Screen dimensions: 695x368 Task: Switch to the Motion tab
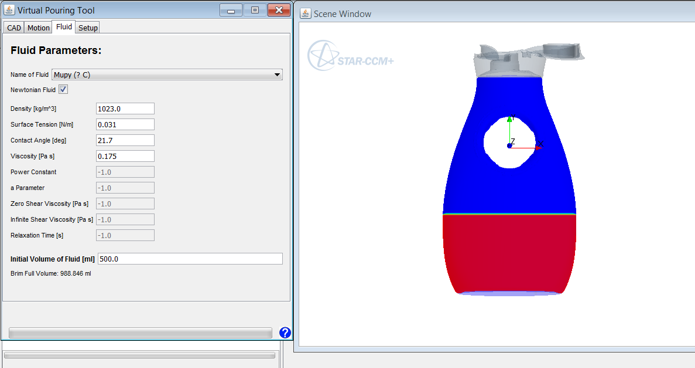tap(38, 27)
